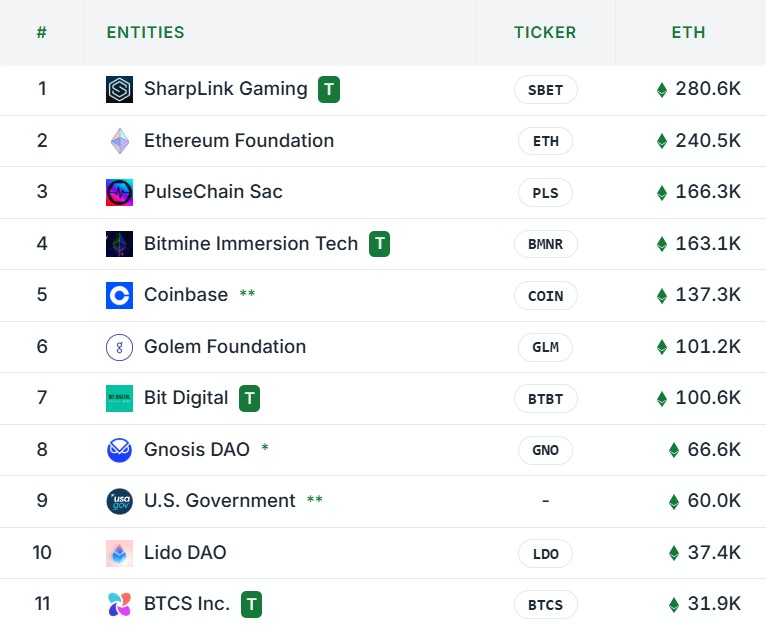Sort by the ENTITIES column header
The image size is (766, 627).
pyautogui.click(x=146, y=32)
